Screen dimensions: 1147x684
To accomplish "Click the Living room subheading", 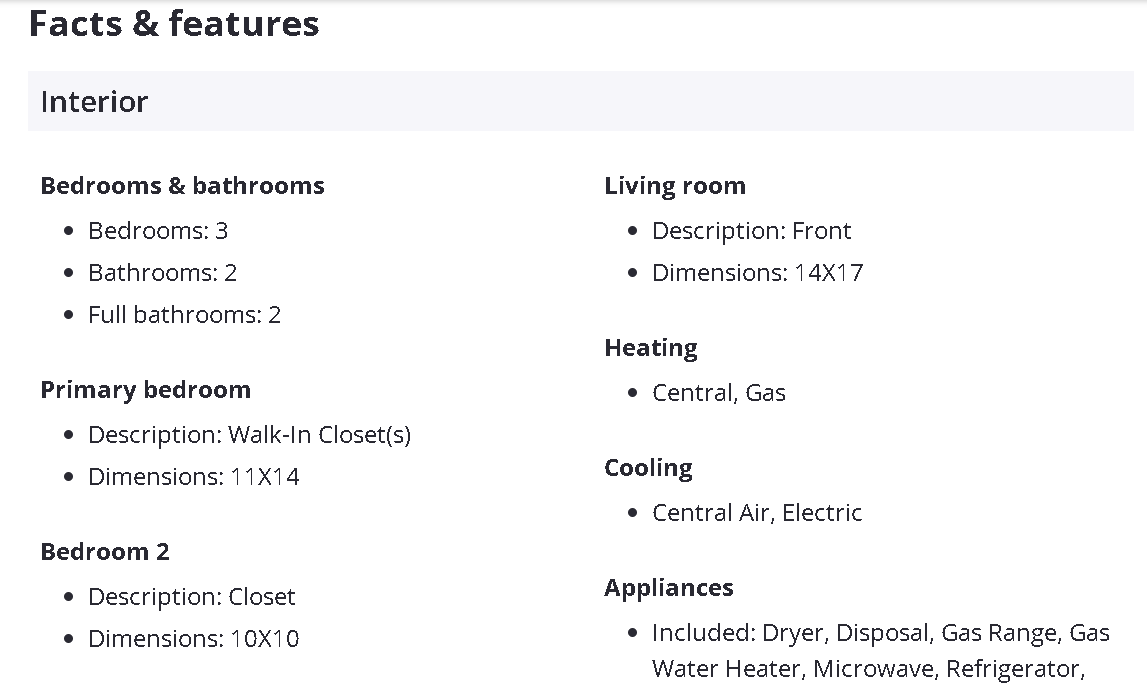I will click(675, 186).
